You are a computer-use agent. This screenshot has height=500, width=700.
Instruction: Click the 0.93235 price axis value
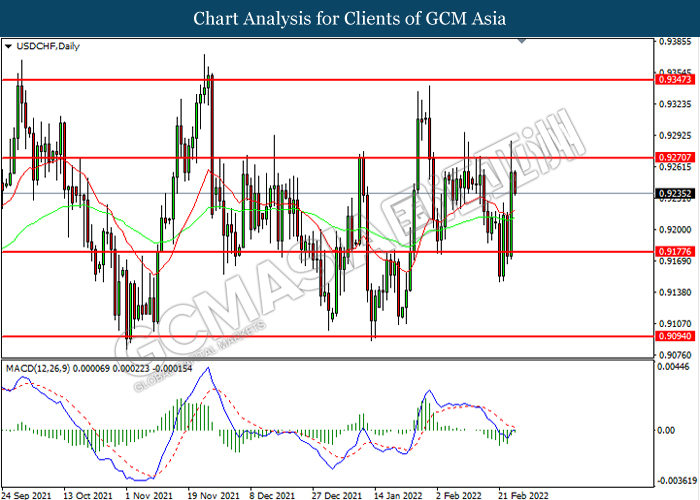(675, 104)
